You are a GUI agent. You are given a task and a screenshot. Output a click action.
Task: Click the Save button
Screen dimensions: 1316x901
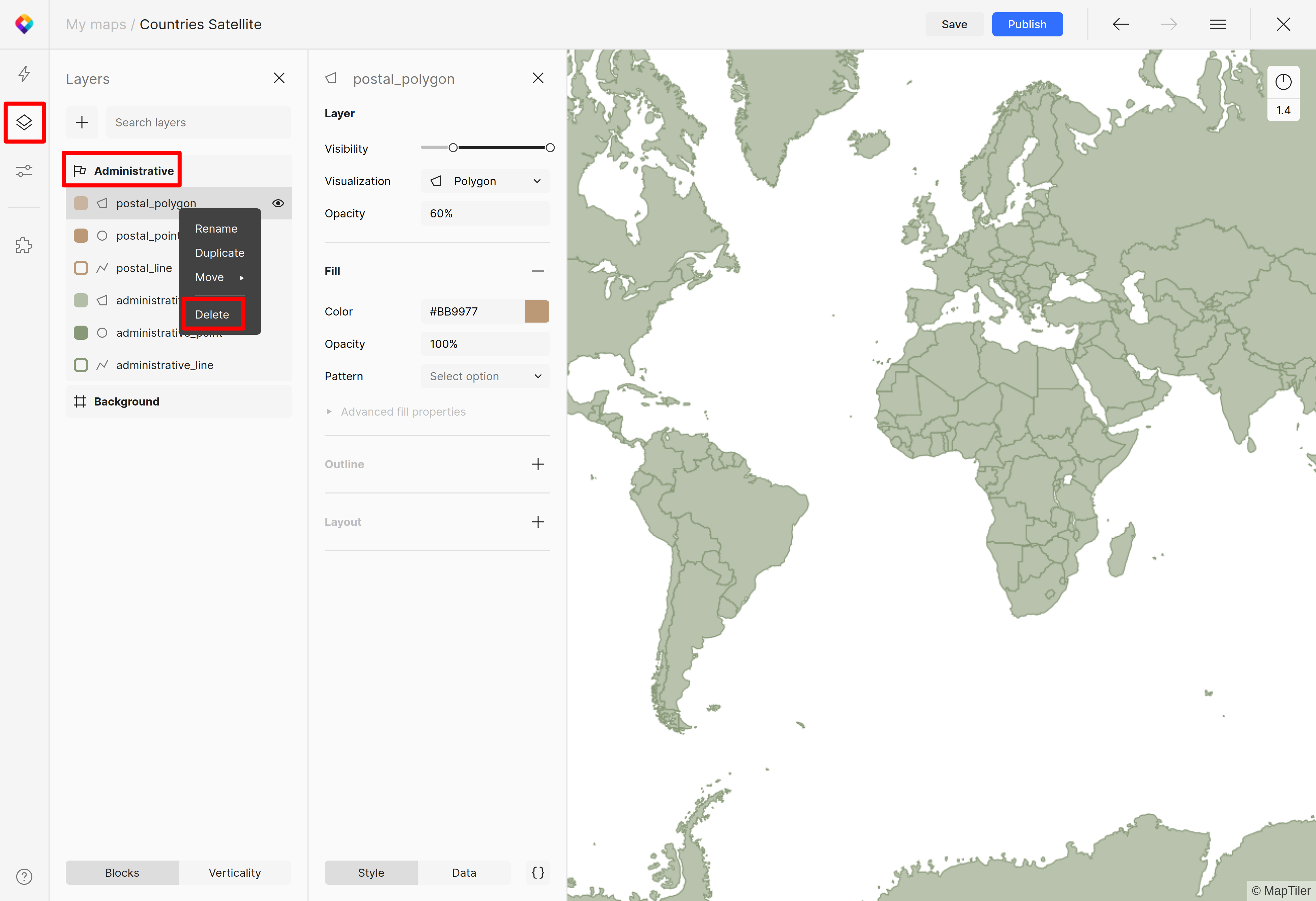(954, 24)
